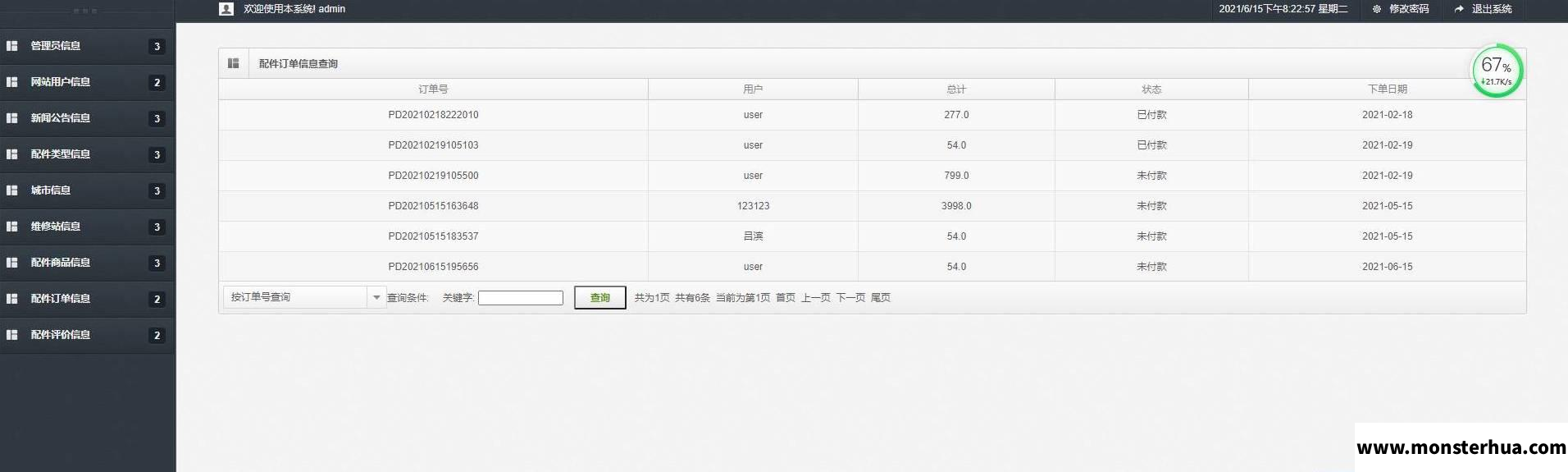Select order PD20210219105103
The height and width of the screenshot is (472, 1568).
point(433,145)
